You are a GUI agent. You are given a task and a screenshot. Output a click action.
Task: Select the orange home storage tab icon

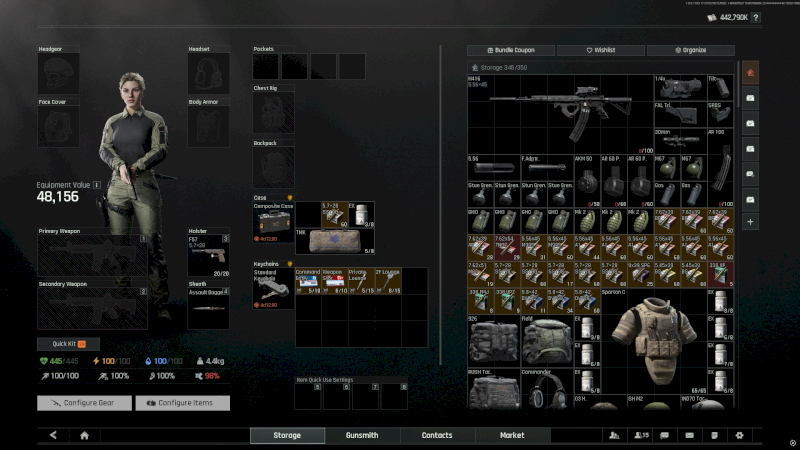750,73
